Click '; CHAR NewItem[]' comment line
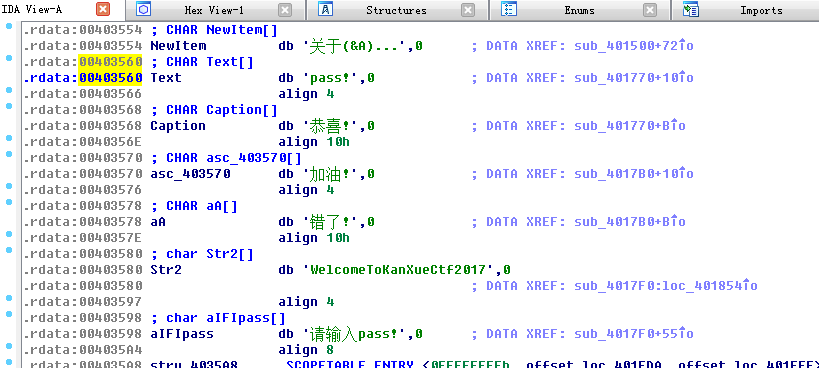Viewport: 819px width, 368px height. pos(214,30)
